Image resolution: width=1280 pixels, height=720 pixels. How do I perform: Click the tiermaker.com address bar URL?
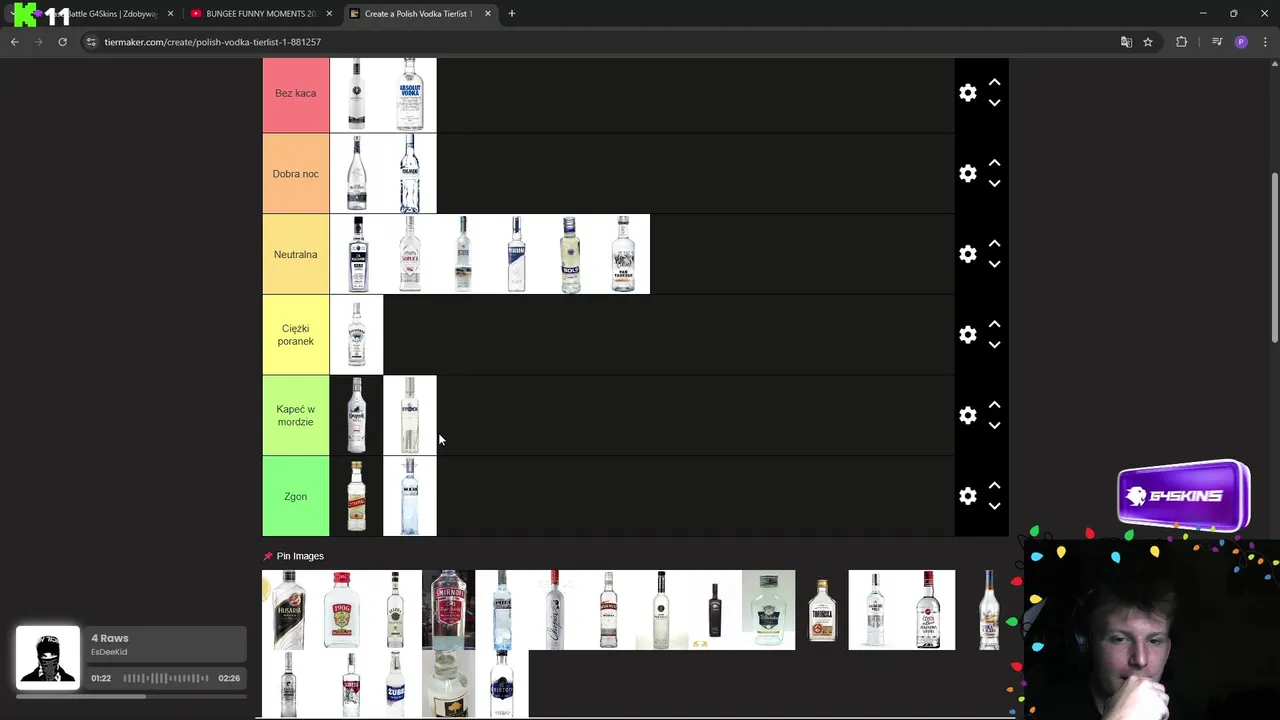(x=212, y=42)
